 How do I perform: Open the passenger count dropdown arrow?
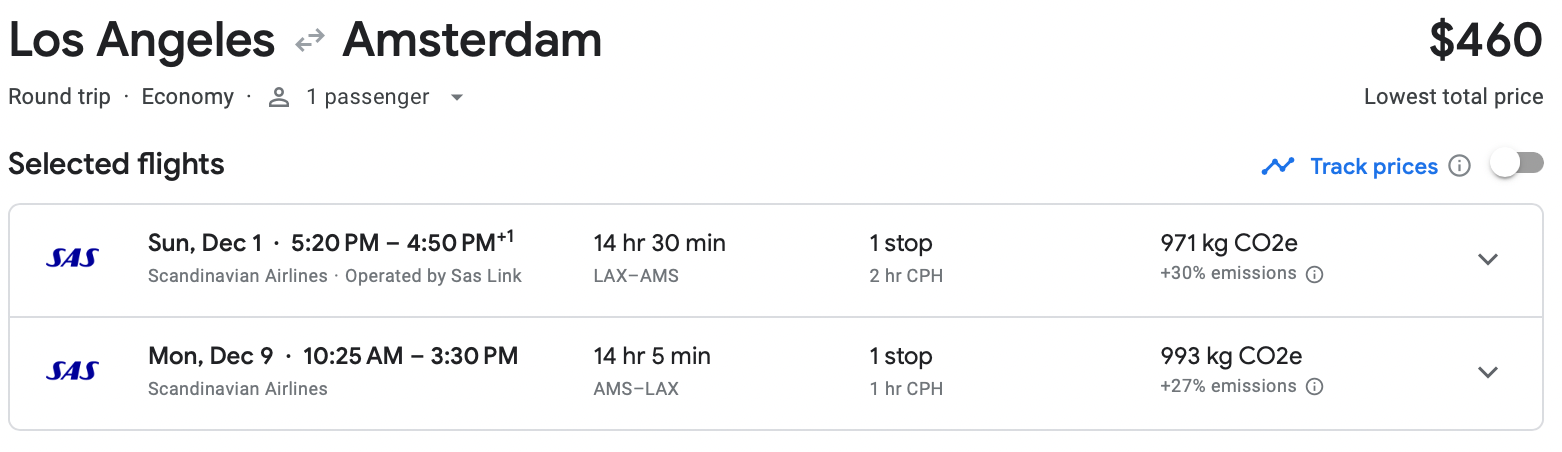pos(457,98)
